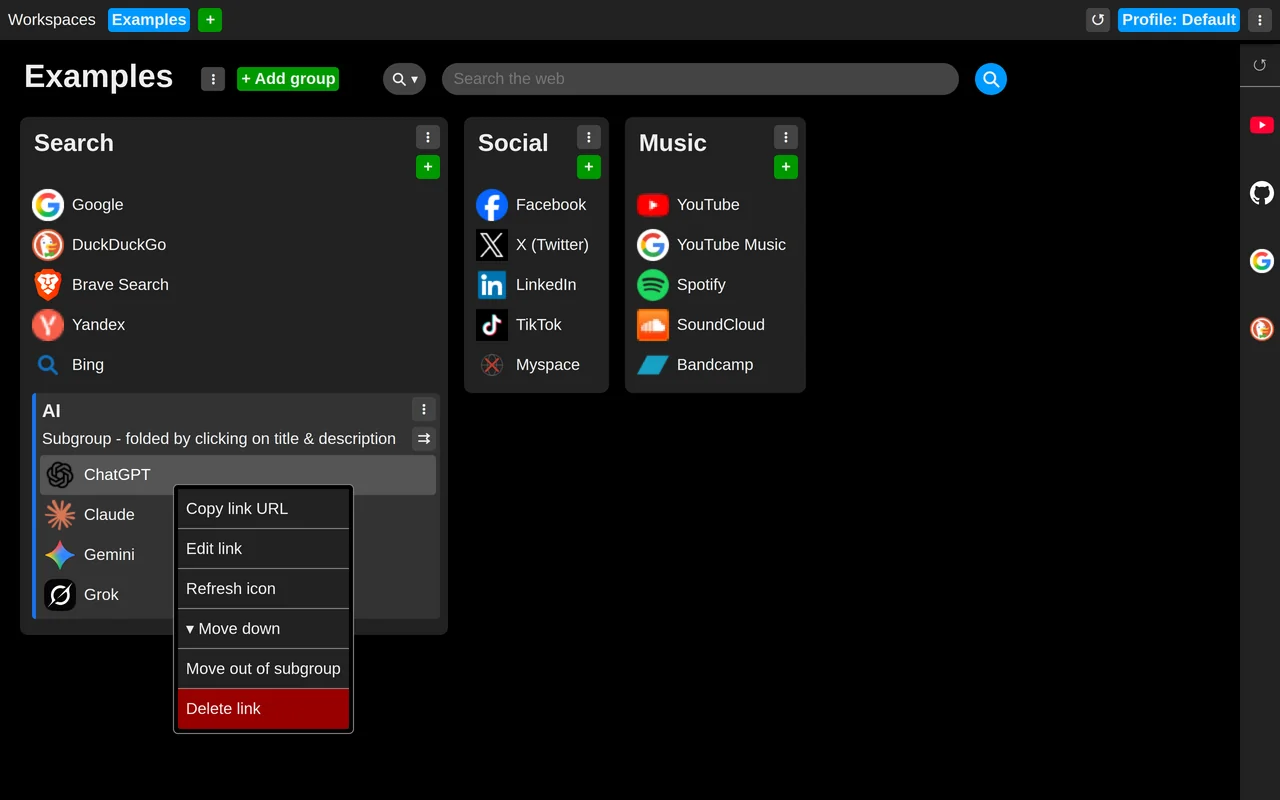Click the SoundCloud icon
Image resolution: width=1280 pixels, height=800 pixels.
(653, 325)
